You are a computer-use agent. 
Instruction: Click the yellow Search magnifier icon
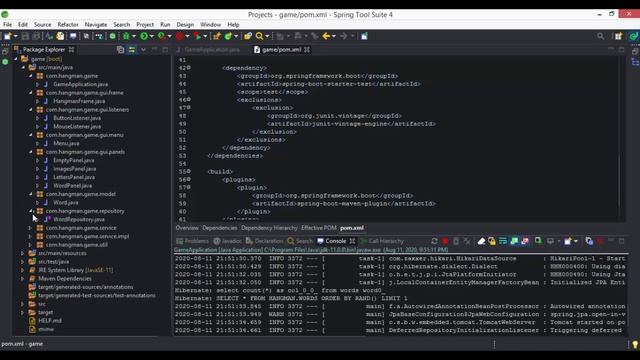pos(259,36)
